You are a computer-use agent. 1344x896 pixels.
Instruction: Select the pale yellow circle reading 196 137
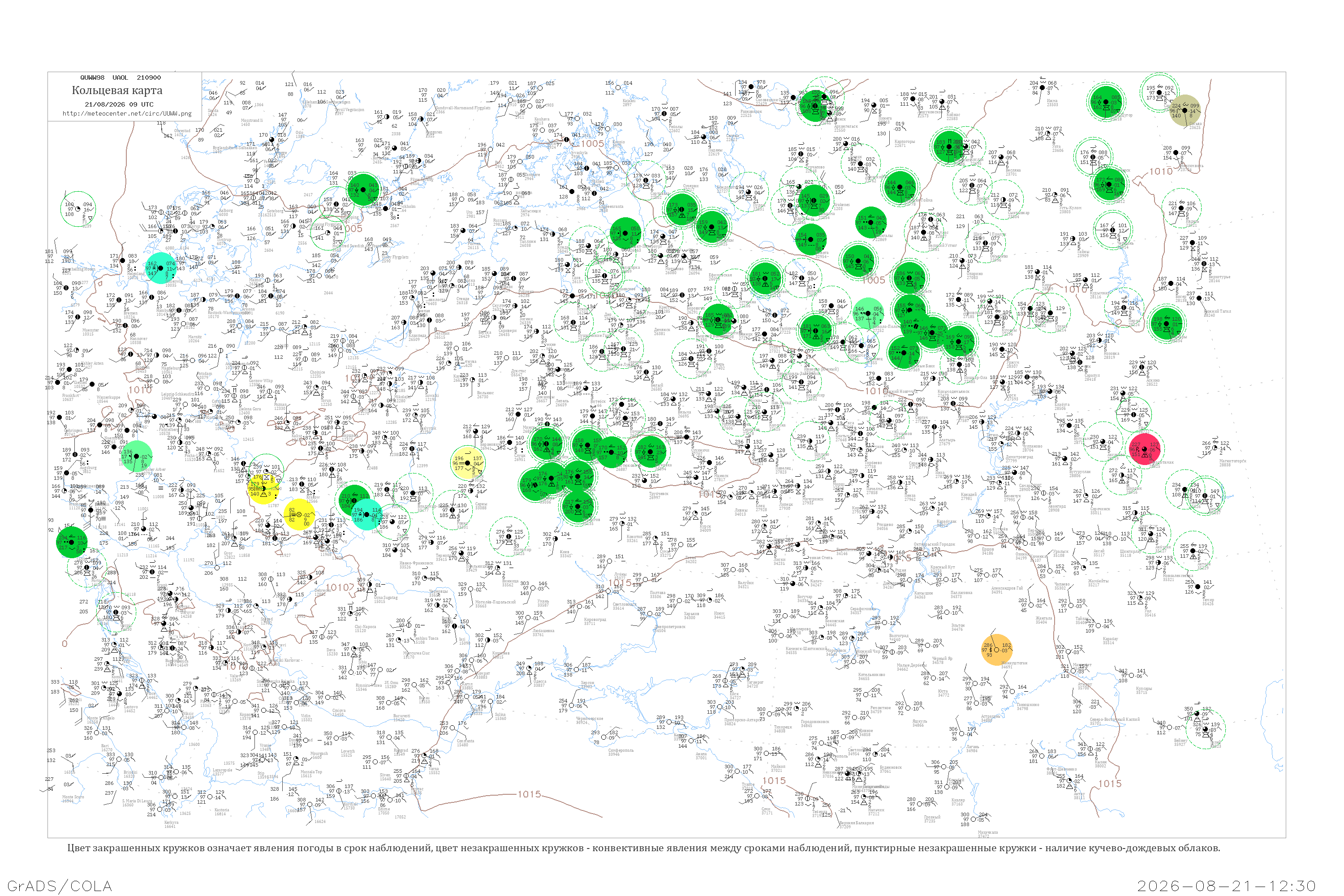tap(468, 463)
